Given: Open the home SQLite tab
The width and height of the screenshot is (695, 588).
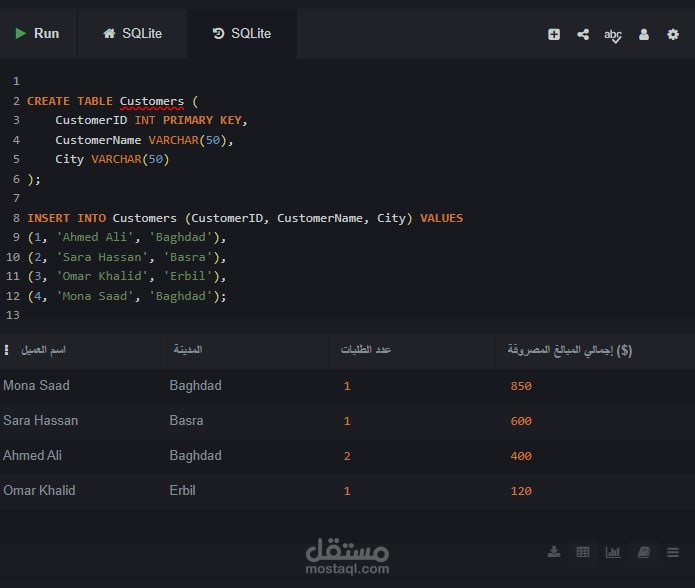Looking at the screenshot, I should tap(133, 34).
